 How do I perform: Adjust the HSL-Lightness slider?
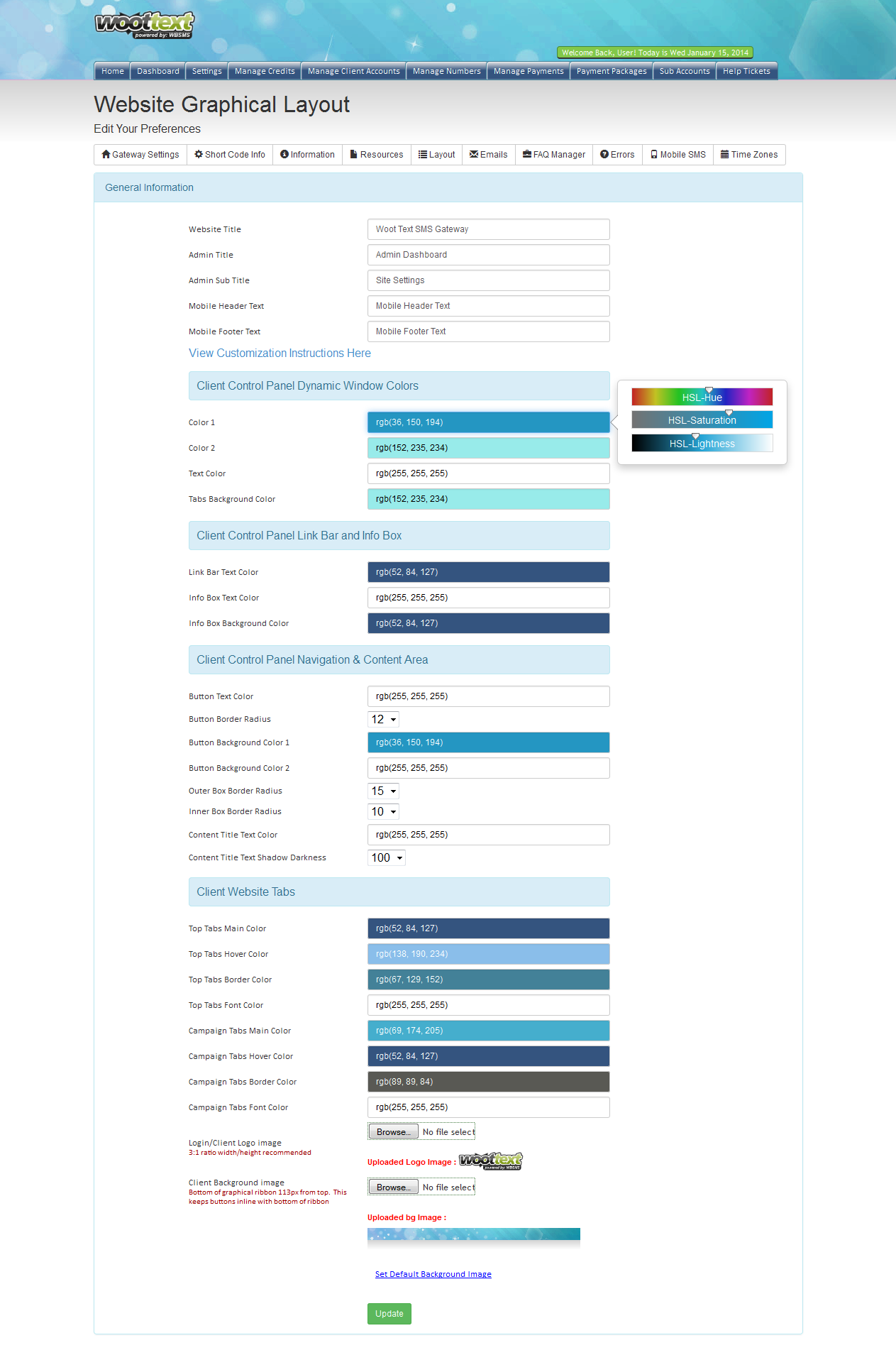pos(702,443)
